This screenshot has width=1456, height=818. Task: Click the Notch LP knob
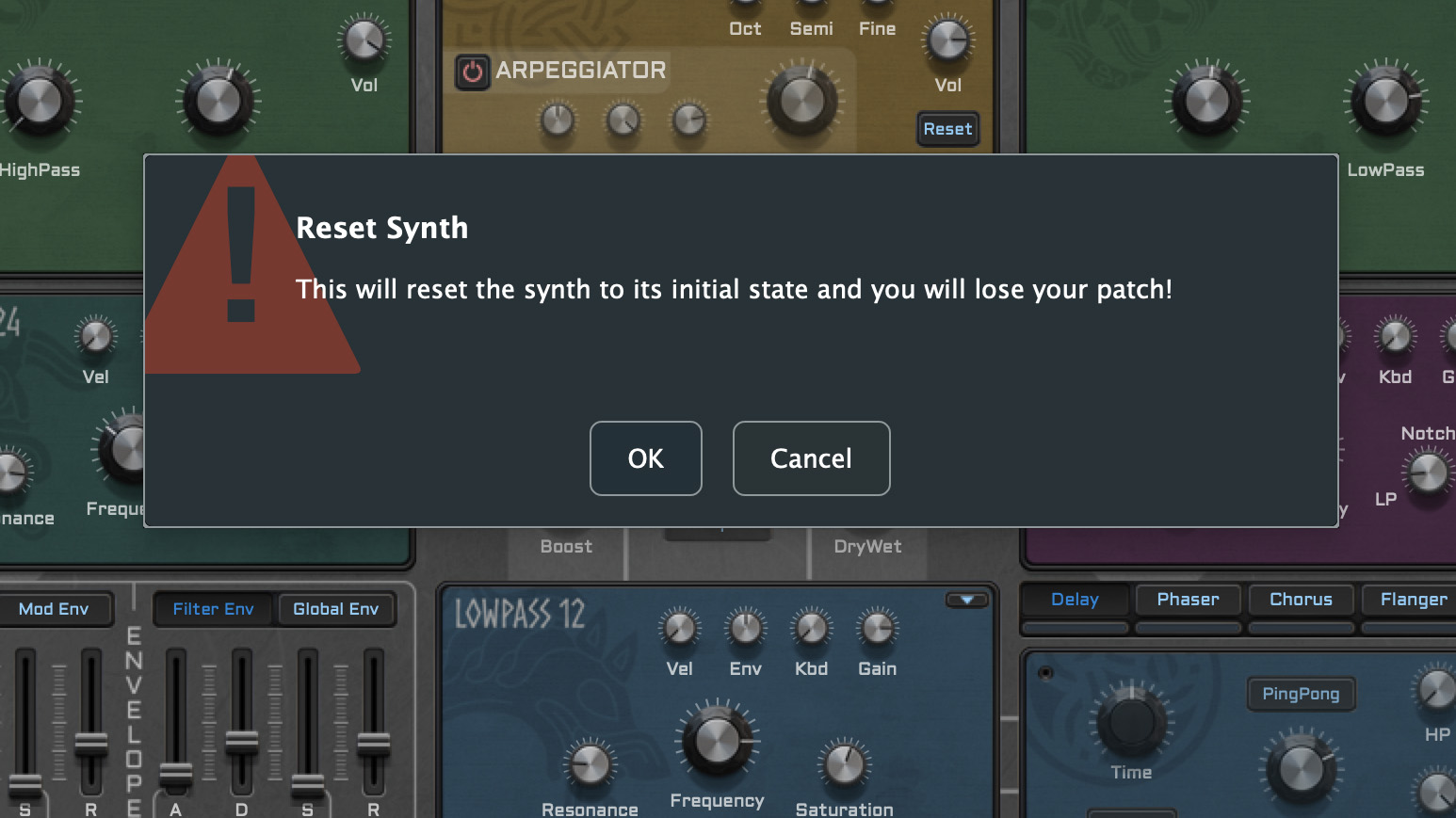pos(1428,472)
